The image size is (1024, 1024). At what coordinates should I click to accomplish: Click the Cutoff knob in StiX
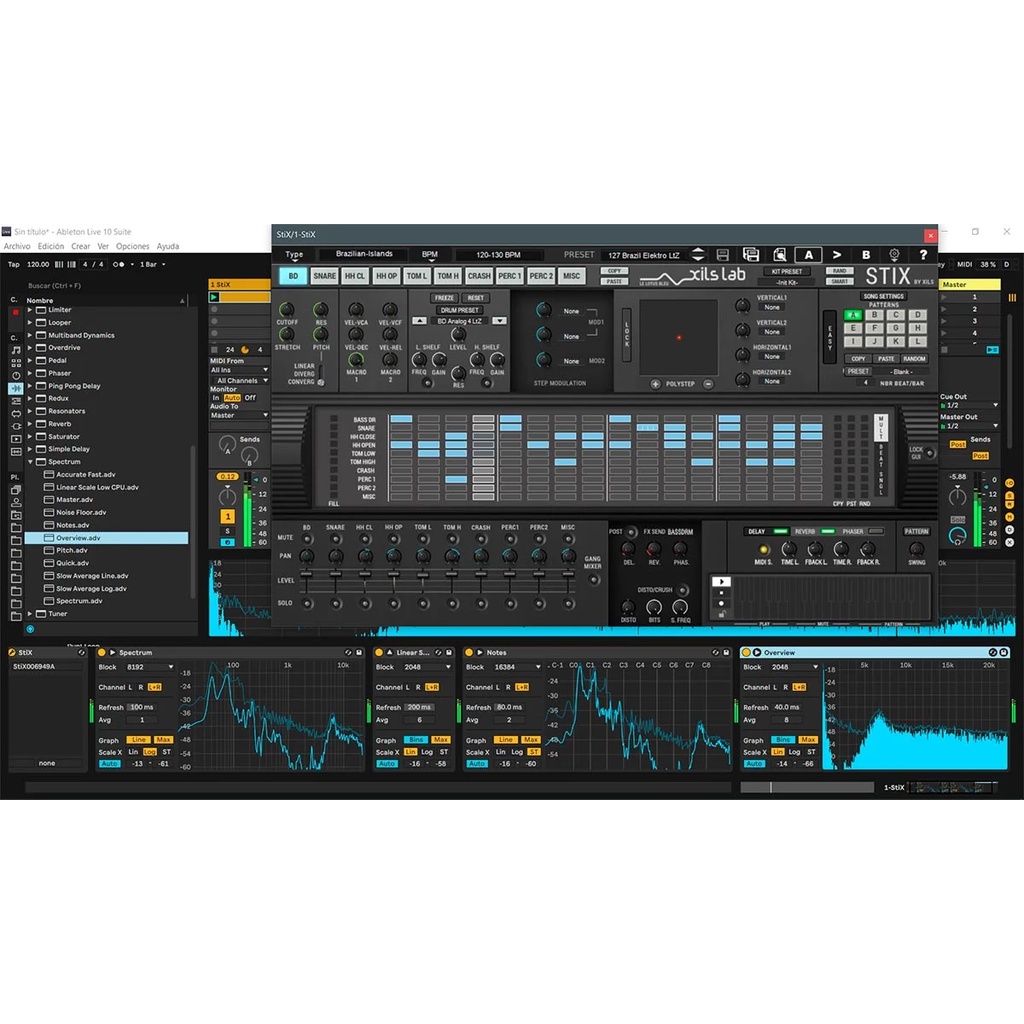[x=286, y=310]
